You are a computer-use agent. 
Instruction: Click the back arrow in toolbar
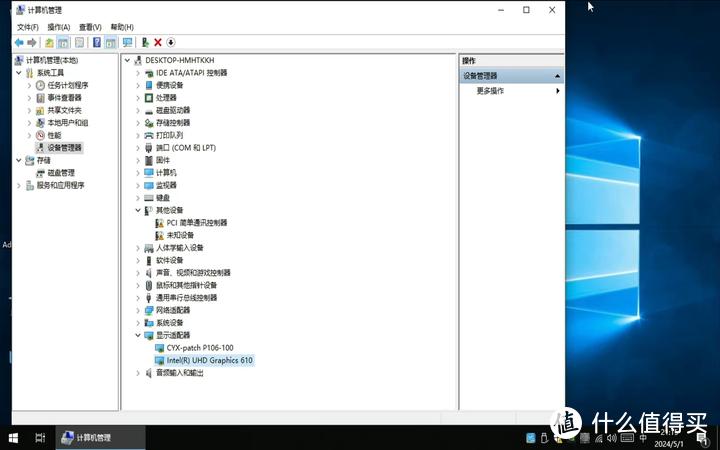pos(18,43)
